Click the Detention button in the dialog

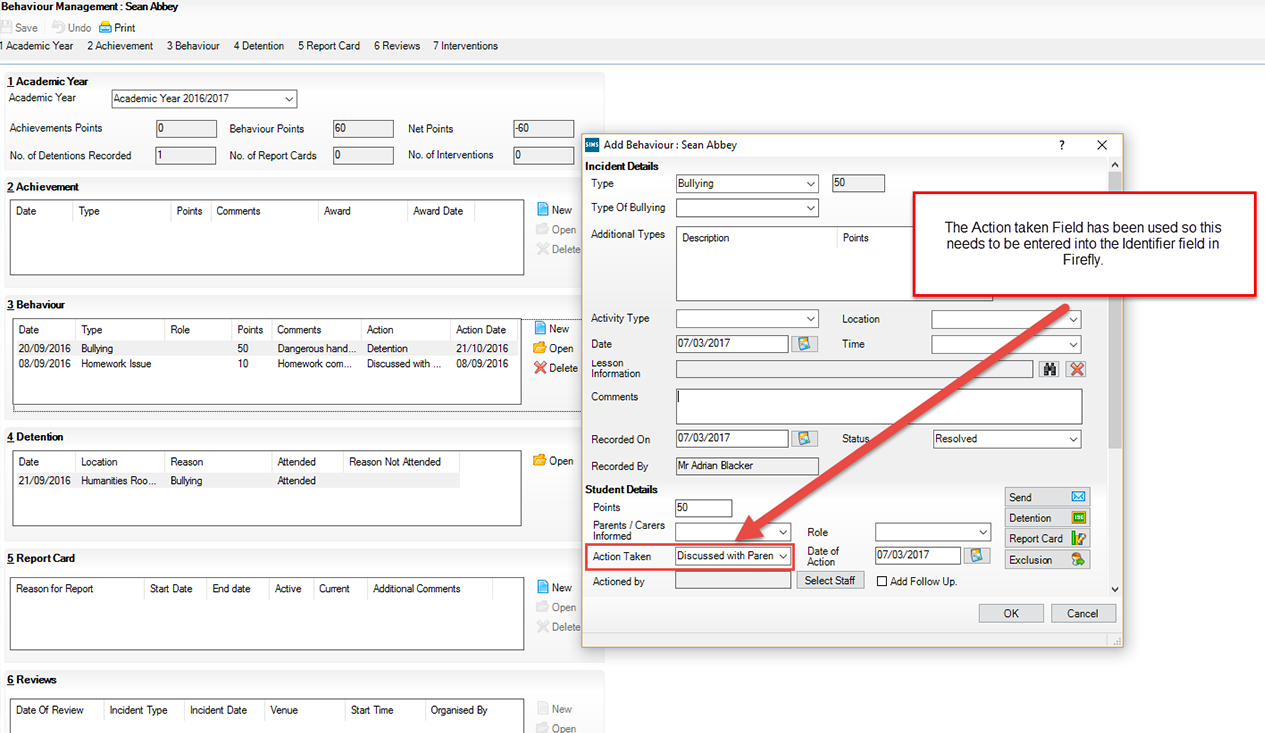pos(1047,518)
